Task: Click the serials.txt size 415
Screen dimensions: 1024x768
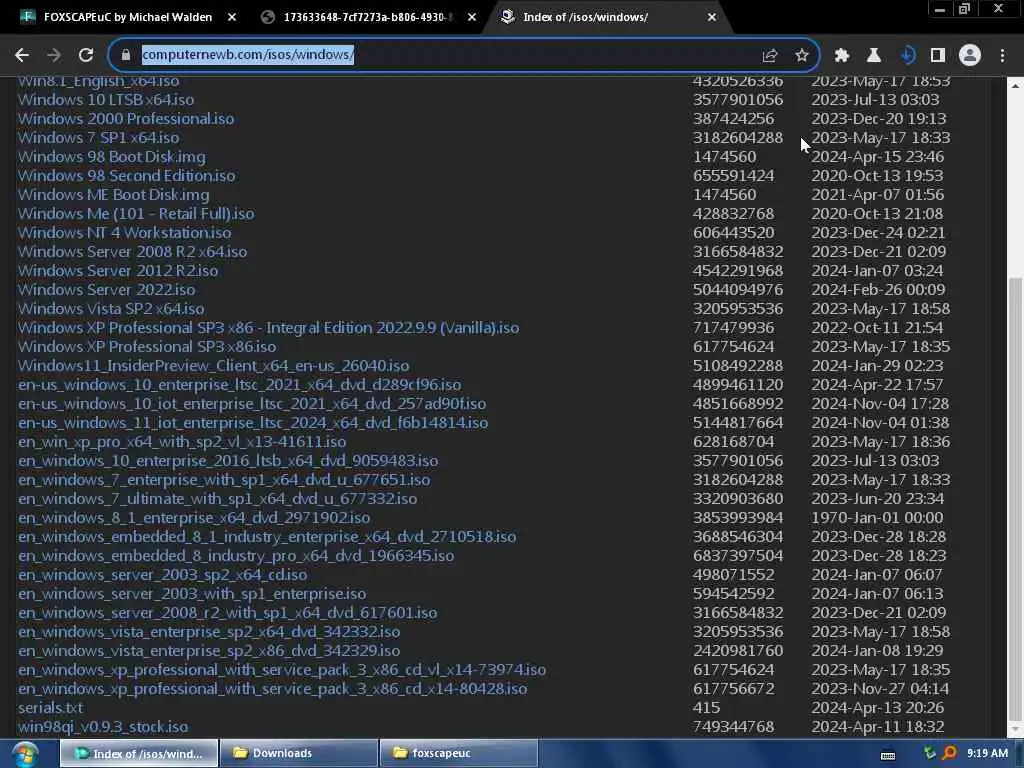Action: point(707,708)
